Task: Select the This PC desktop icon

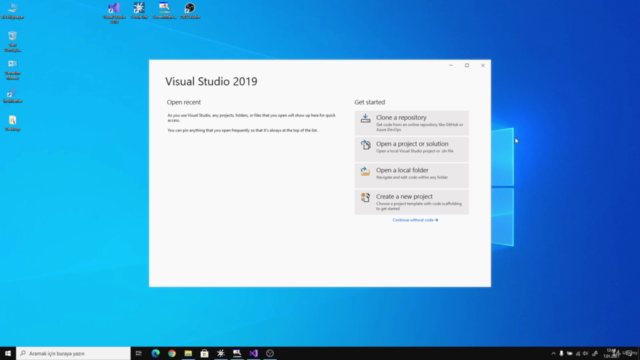Action: [13, 11]
